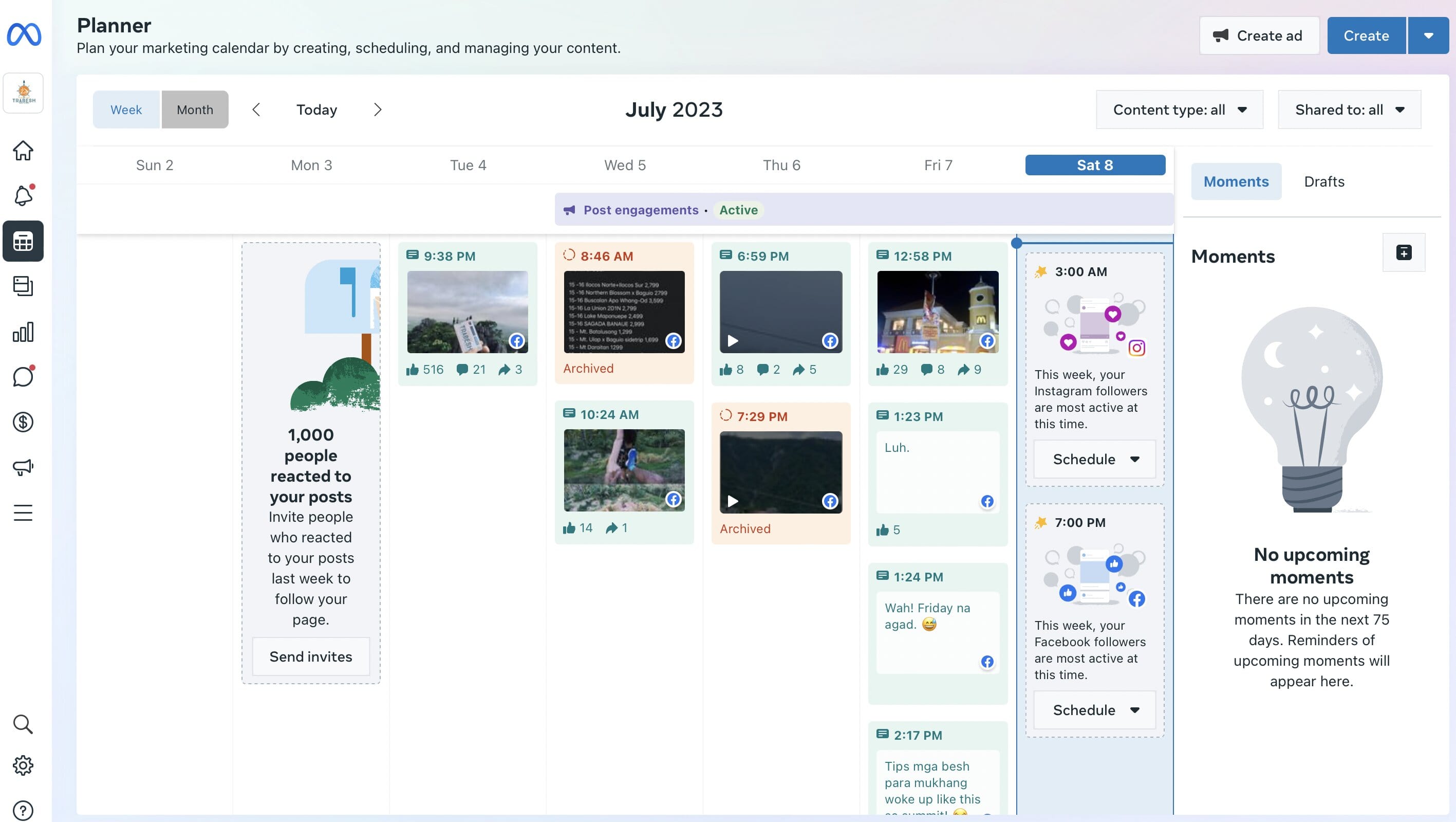The height and width of the screenshot is (822, 1456).
Task: Click the add moment plus icon
Action: [x=1404, y=252]
